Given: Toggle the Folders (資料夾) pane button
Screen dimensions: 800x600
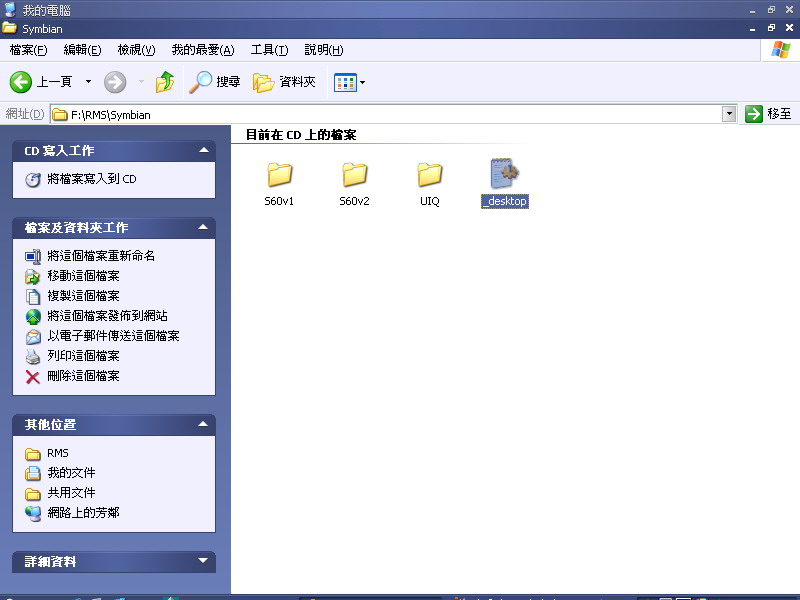Looking at the screenshot, I should click(x=284, y=82).
